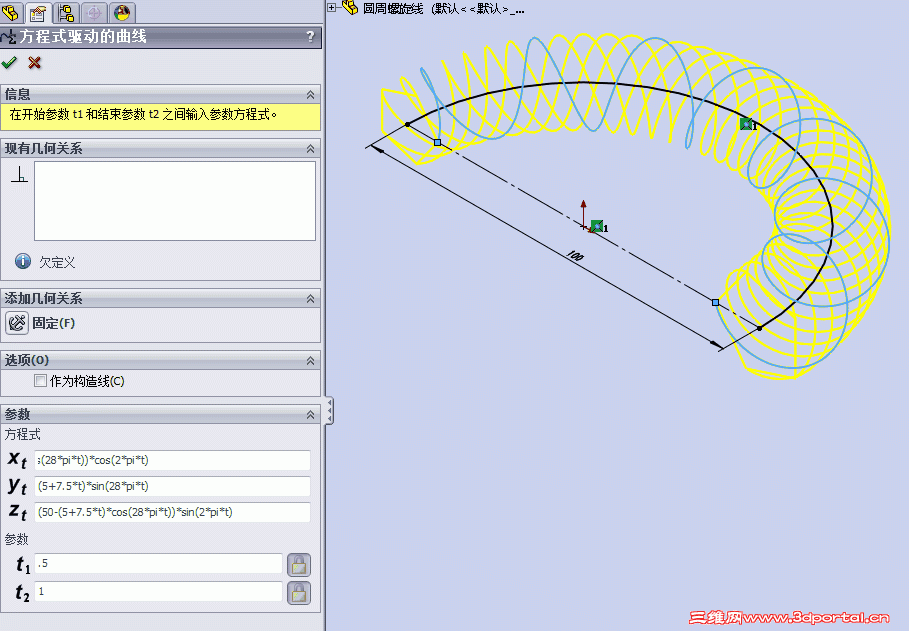Lock the t2 parameter value
The width and height of the screenshot is (909, 631).
tap(298, 593)
